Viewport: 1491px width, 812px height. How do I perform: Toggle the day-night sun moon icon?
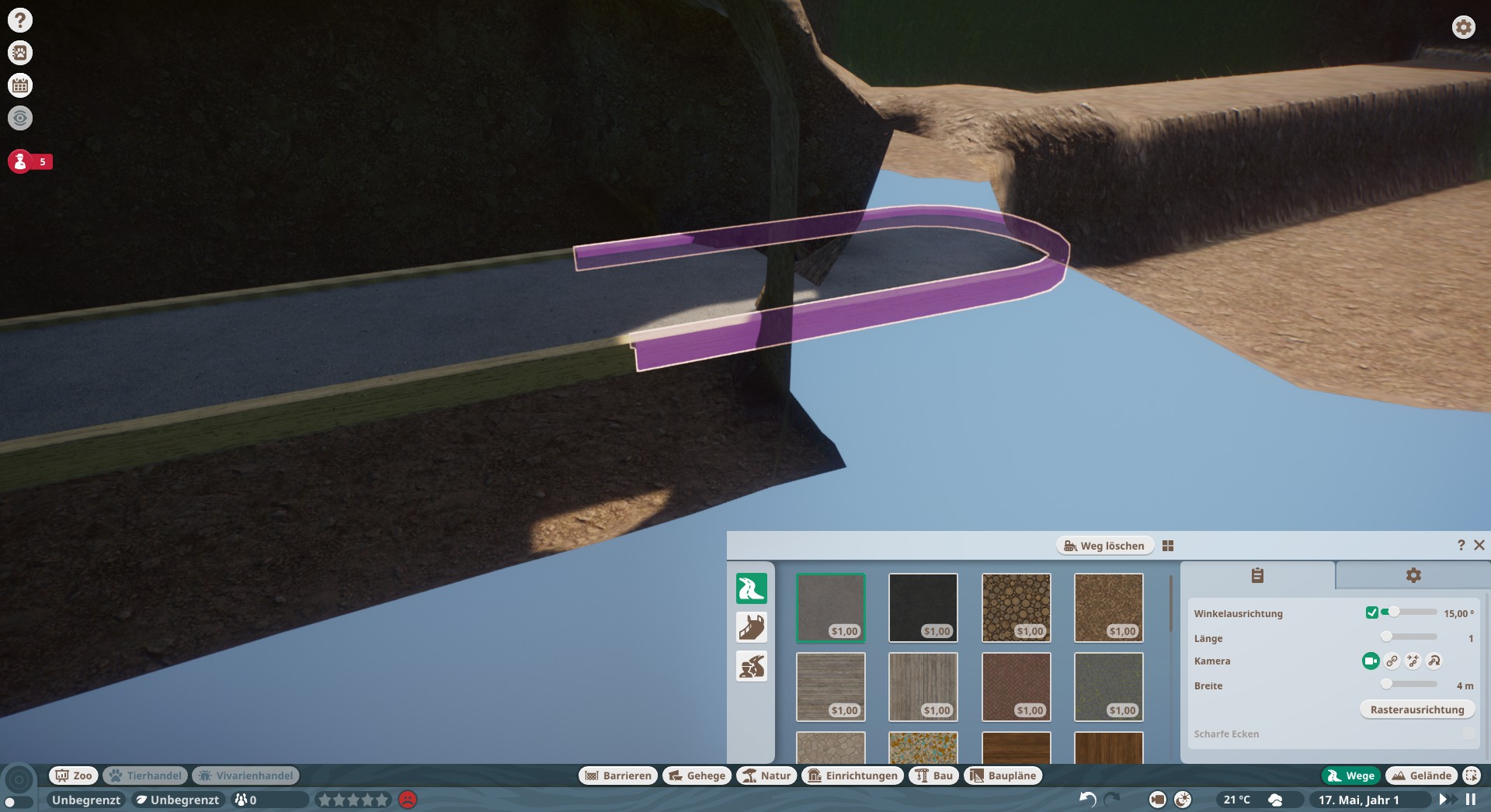point(1183,800)
